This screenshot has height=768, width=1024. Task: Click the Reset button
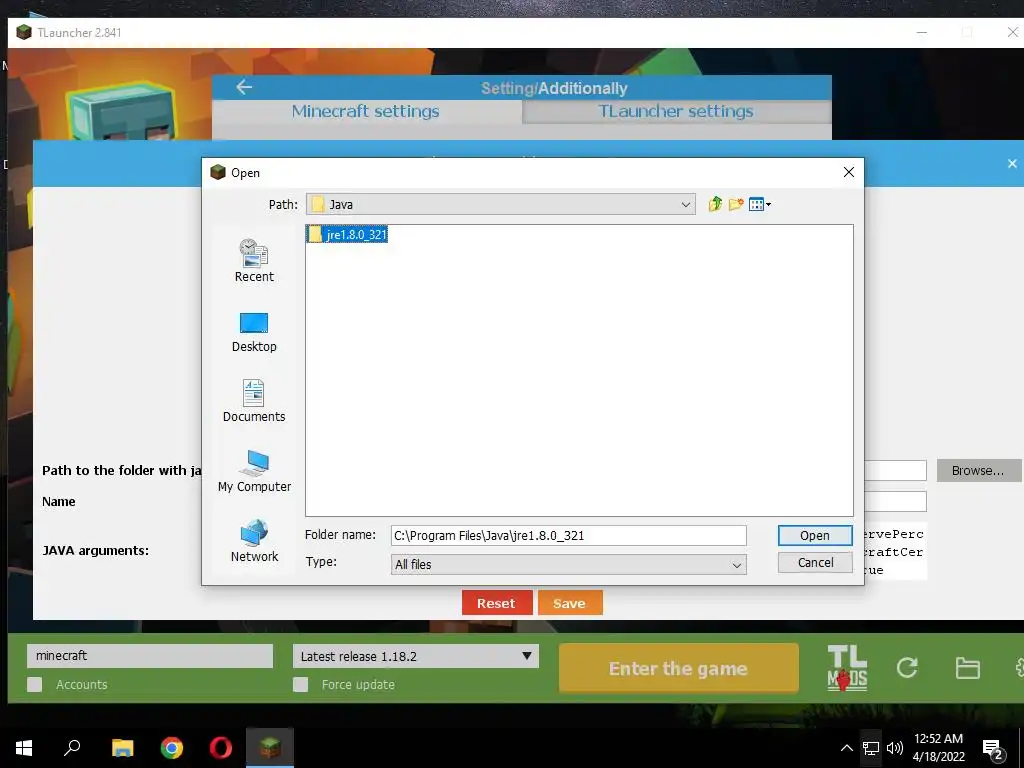(x=496, y=603)
